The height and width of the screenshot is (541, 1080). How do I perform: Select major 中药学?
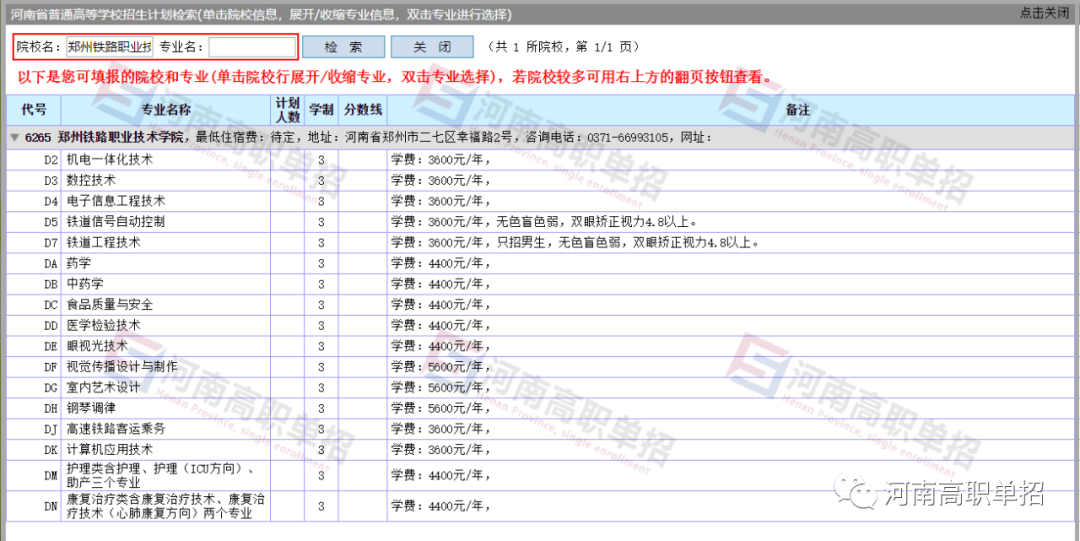click(84, 284)
